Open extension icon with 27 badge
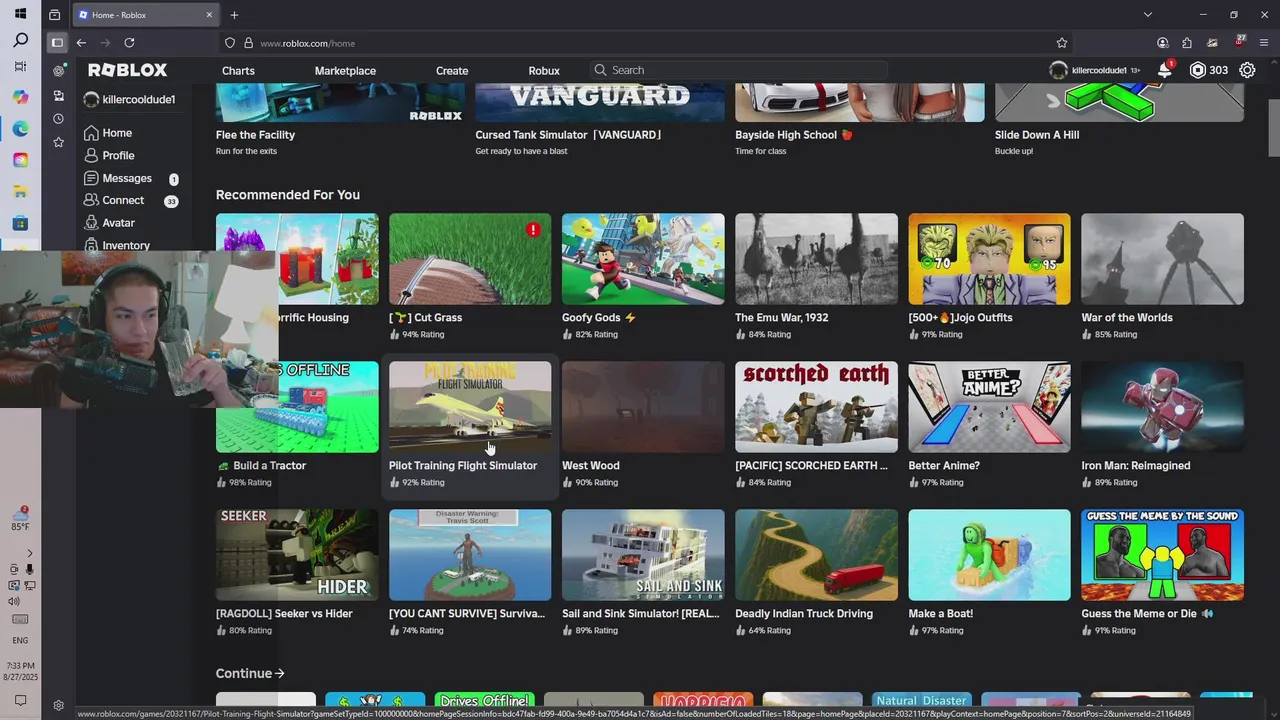The image size is (1280, 720). pos(1238,43)
